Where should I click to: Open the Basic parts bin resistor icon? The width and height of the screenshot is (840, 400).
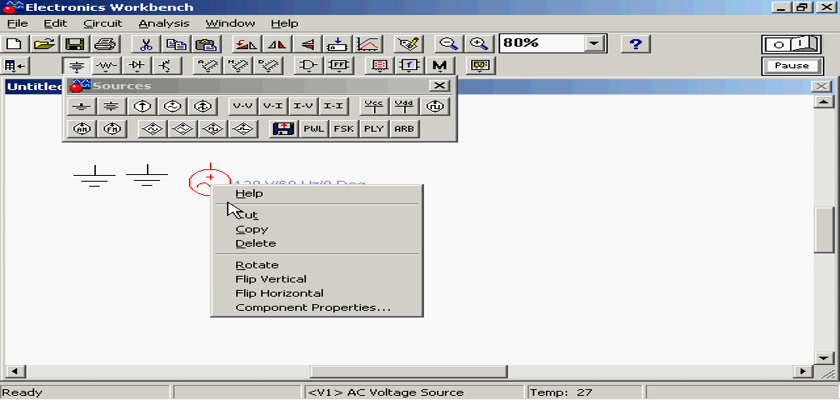tap(107, 66)
